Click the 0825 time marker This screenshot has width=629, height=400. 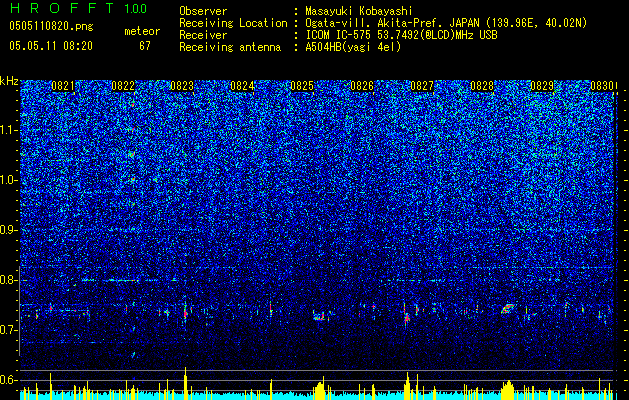(x=302, y=86)
